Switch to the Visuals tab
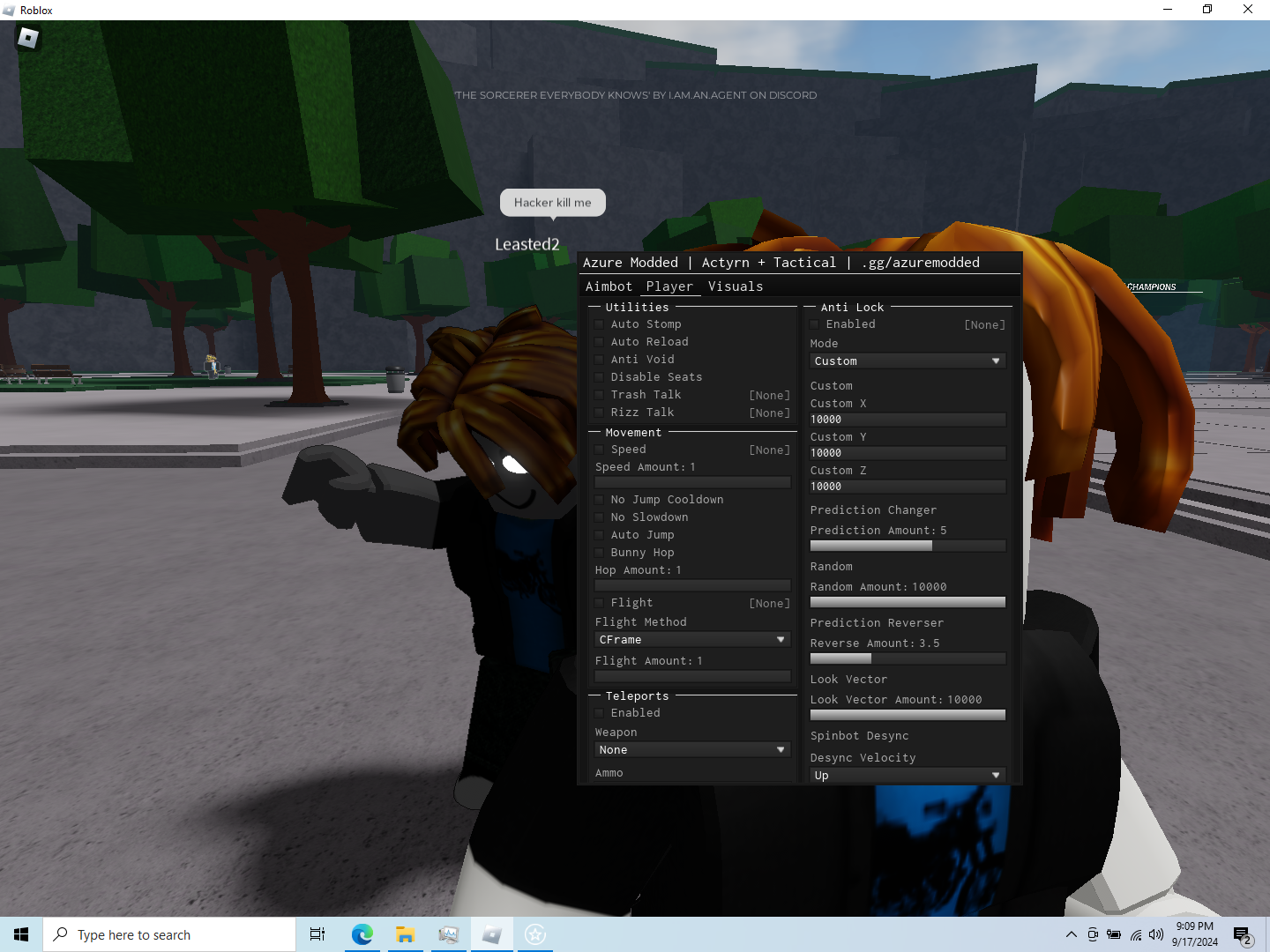Image resolution: width=1270 pixels, height=952 pixels. tap(736, 286)
